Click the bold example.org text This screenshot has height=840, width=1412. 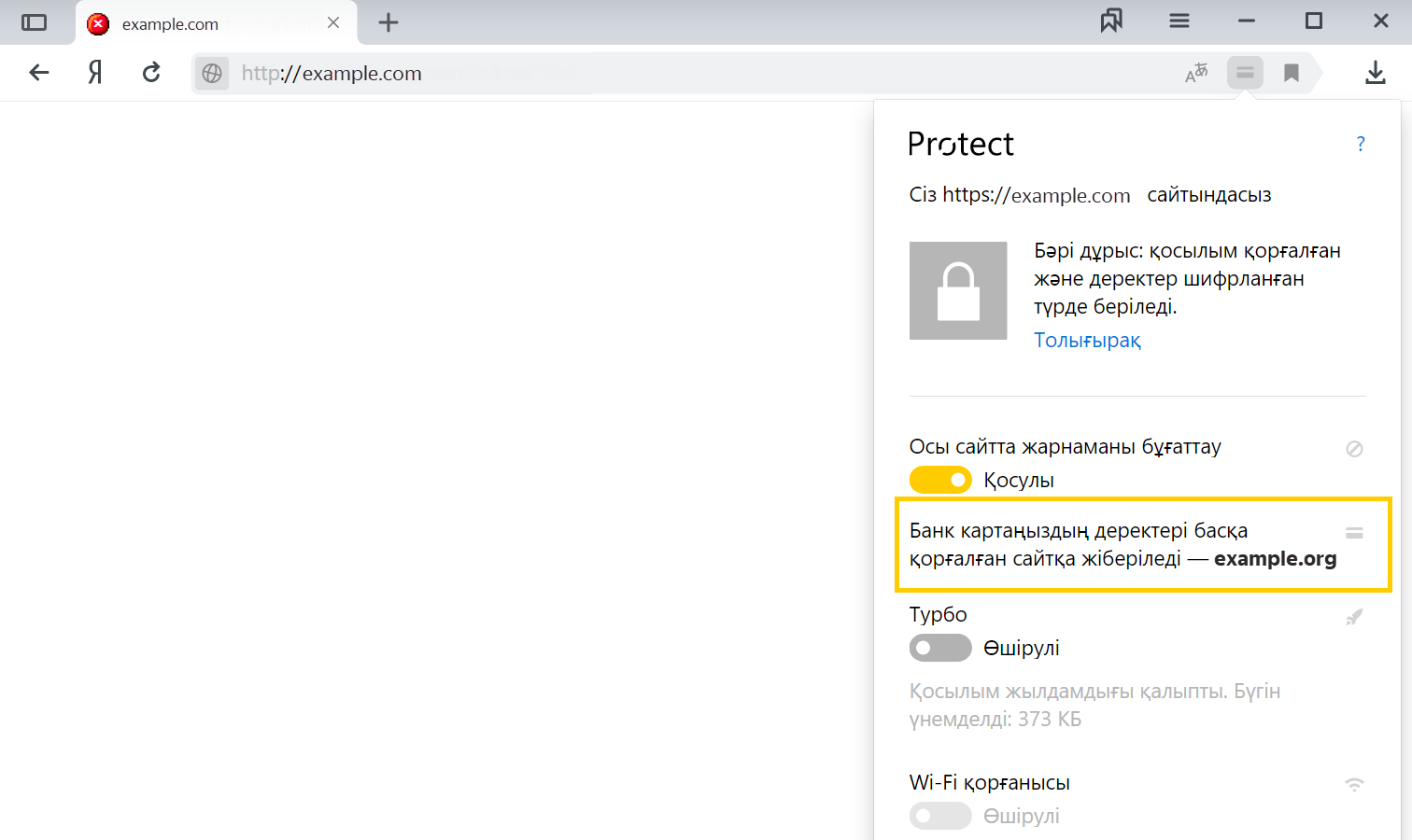coord(1276,559)
